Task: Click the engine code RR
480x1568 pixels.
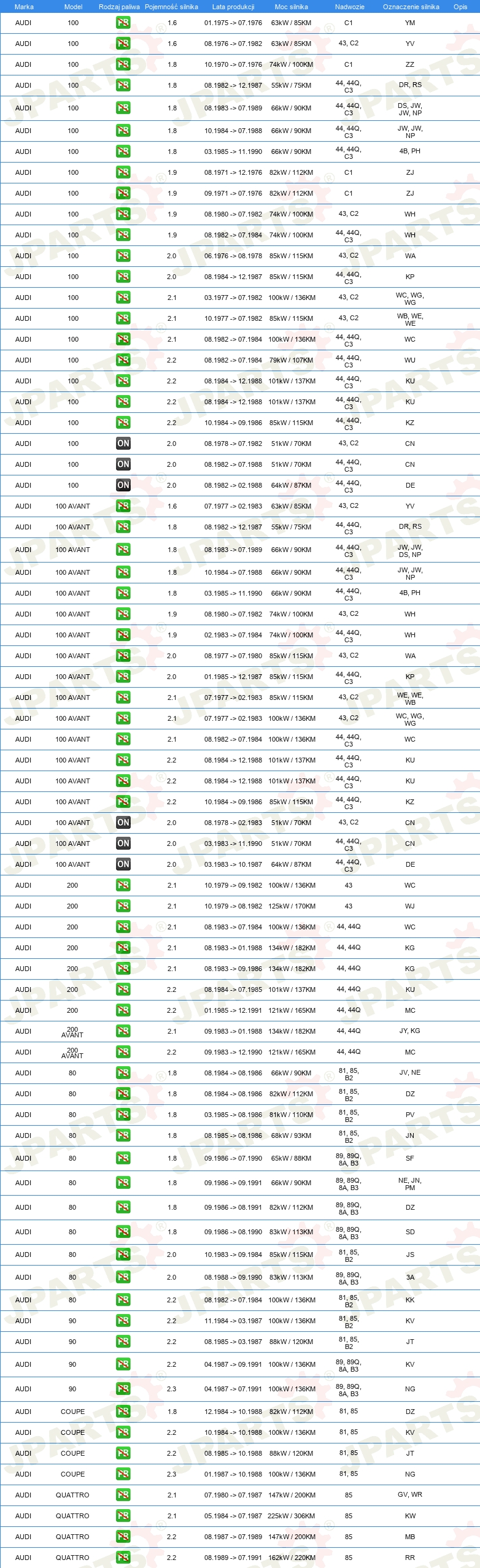Action: [410, 1558]
